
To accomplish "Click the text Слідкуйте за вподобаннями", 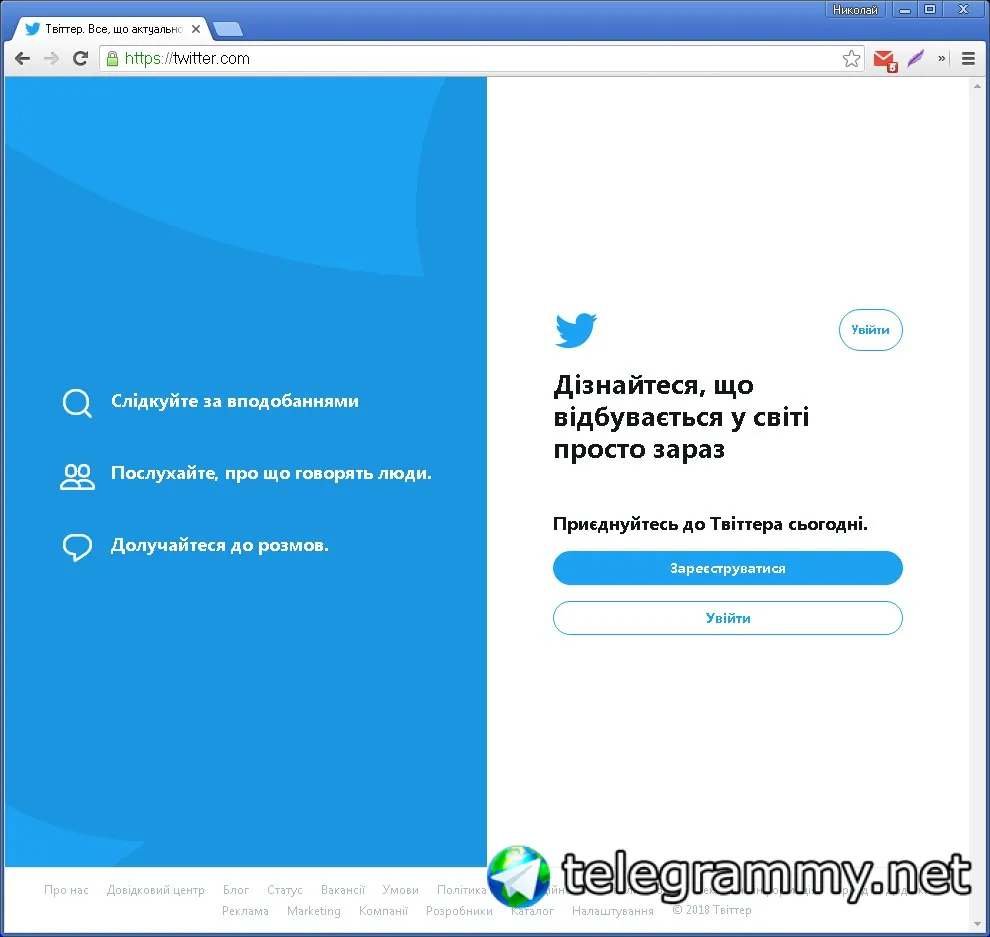I will click(234, 402).
